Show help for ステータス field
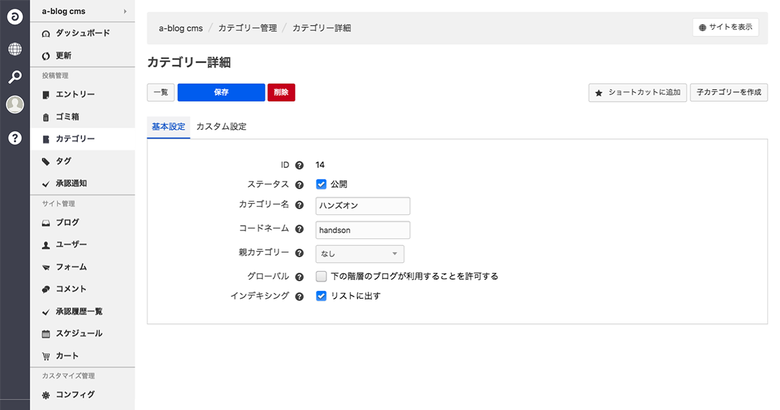The height and width of the screenshot is (410, 780). [x=299, y=185]
